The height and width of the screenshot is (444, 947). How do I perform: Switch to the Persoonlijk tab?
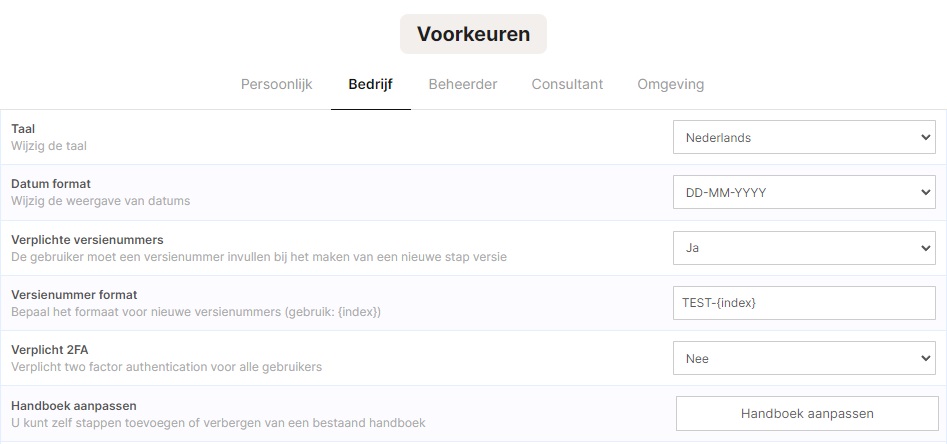coord(276,84)
